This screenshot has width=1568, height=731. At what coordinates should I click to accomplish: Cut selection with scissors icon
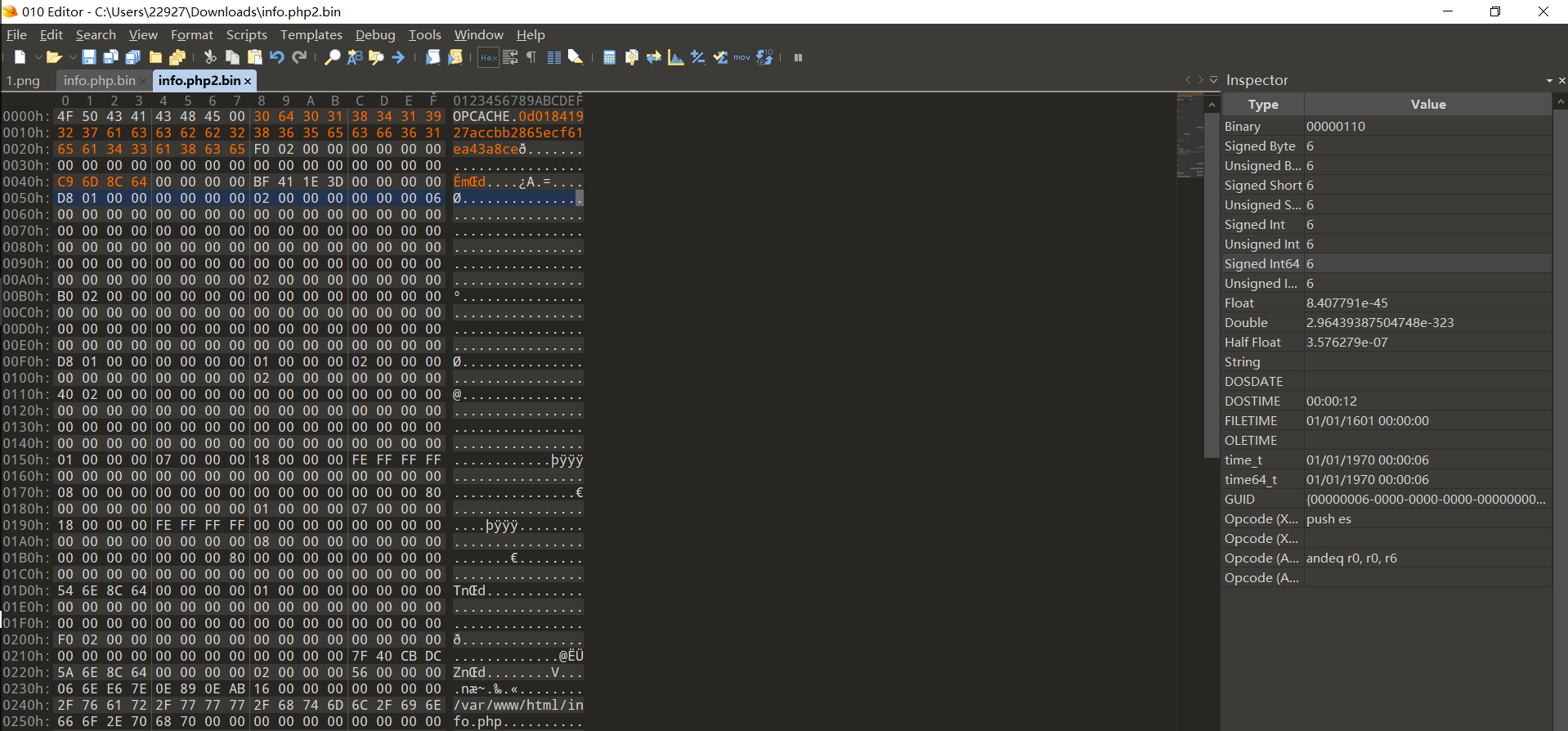pyautogui.click(x=209, y=57)
